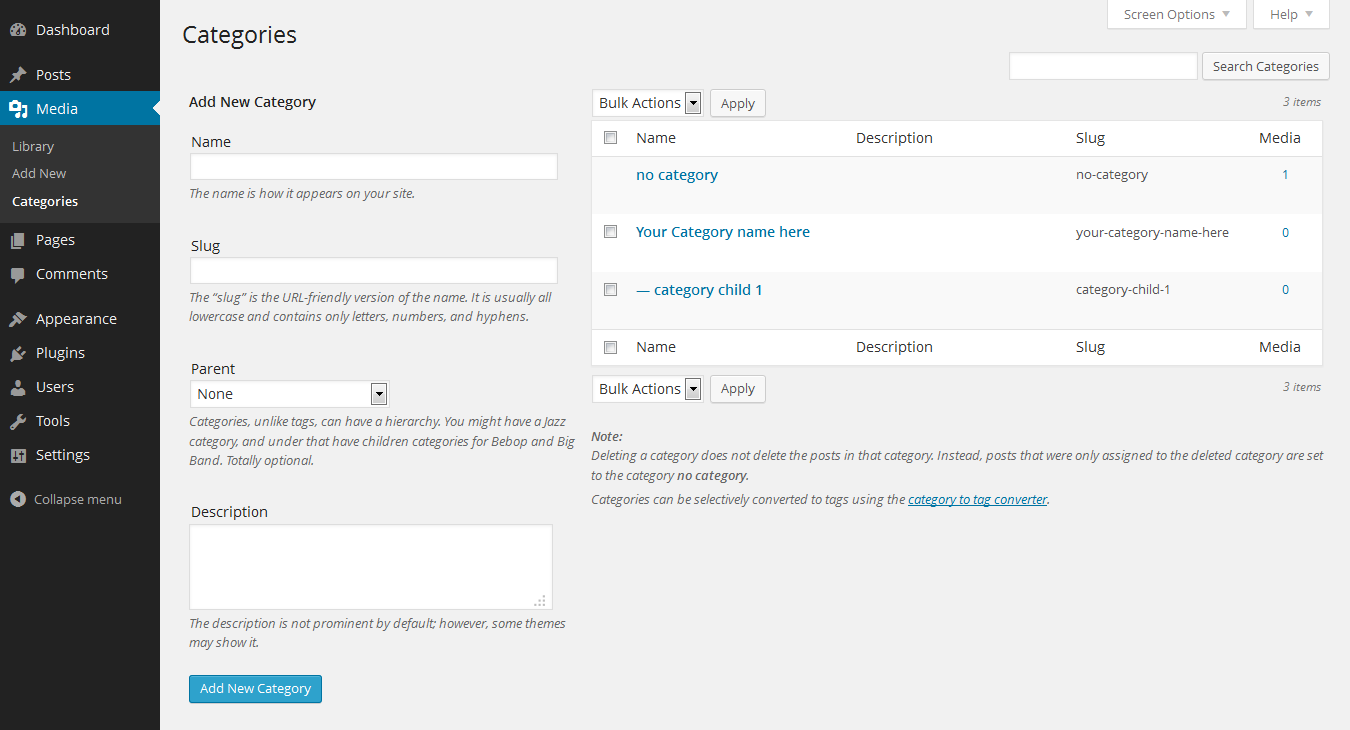Click the Add New Category button
The image size is (1350, 730).
point(255,688)
